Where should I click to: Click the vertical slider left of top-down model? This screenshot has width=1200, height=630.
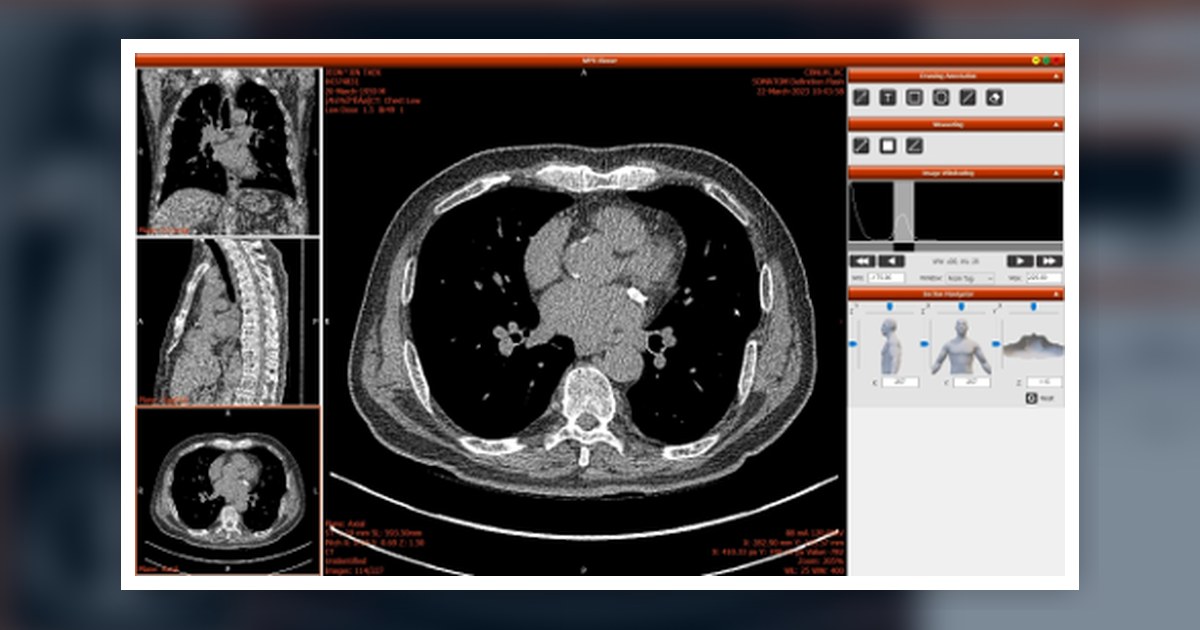click(996, 345)
